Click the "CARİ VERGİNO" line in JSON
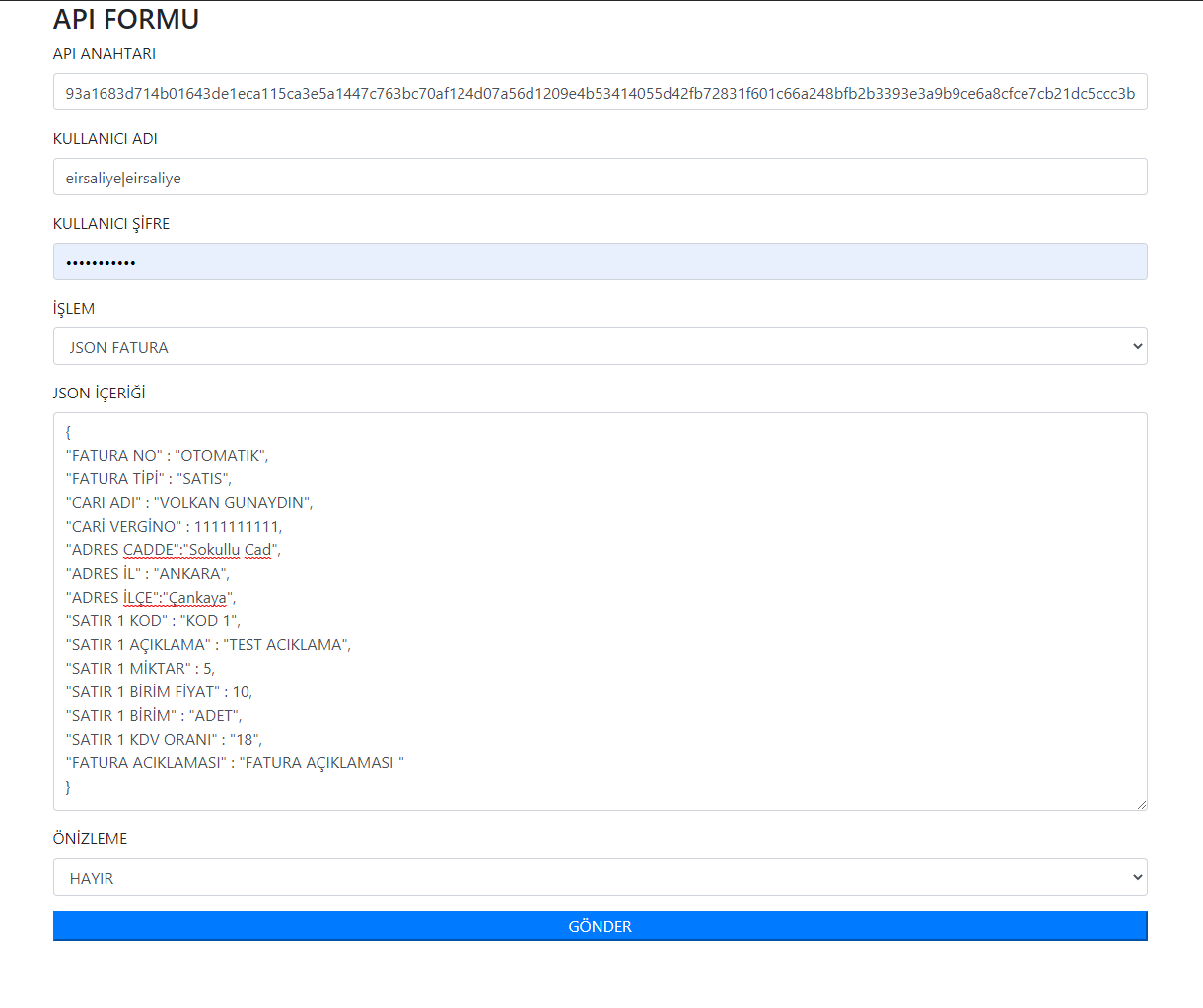The image size is (1203, 1008). [174, 527]
